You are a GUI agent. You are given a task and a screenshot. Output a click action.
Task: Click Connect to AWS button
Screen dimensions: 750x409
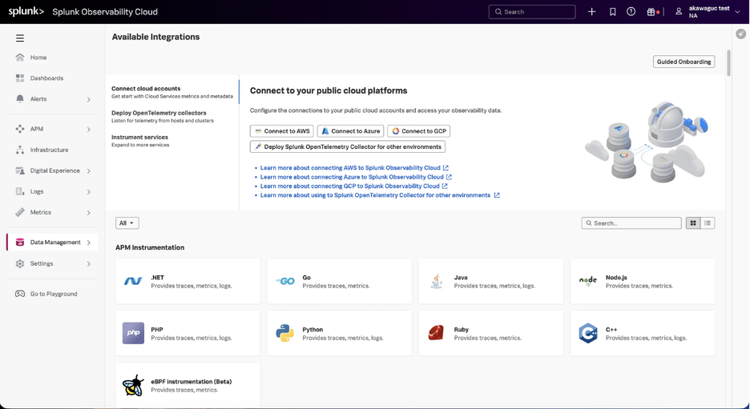282,131
